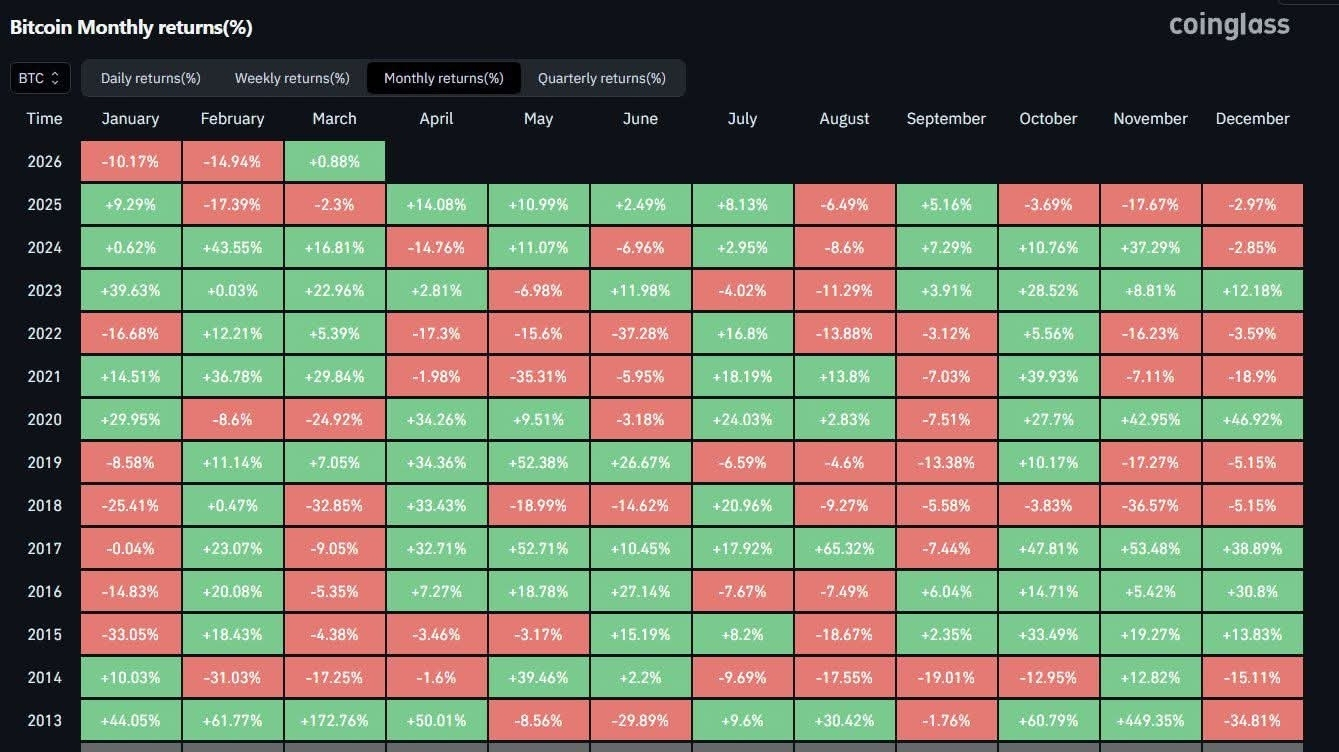
Task: Click the +37.29% November 2024 cell
Action: click(x=1150, y=247)
